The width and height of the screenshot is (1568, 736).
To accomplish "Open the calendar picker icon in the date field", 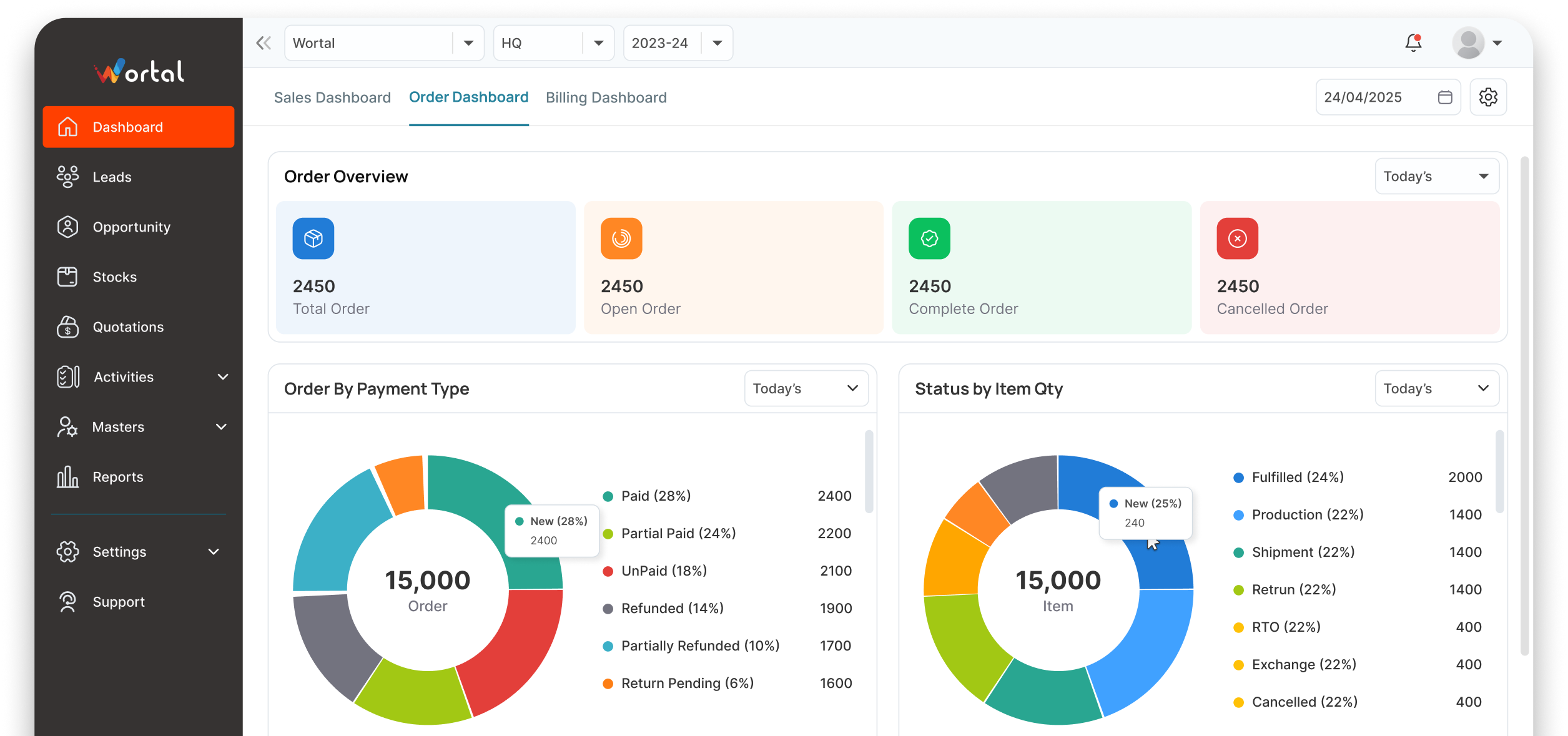I will 1445,97.
